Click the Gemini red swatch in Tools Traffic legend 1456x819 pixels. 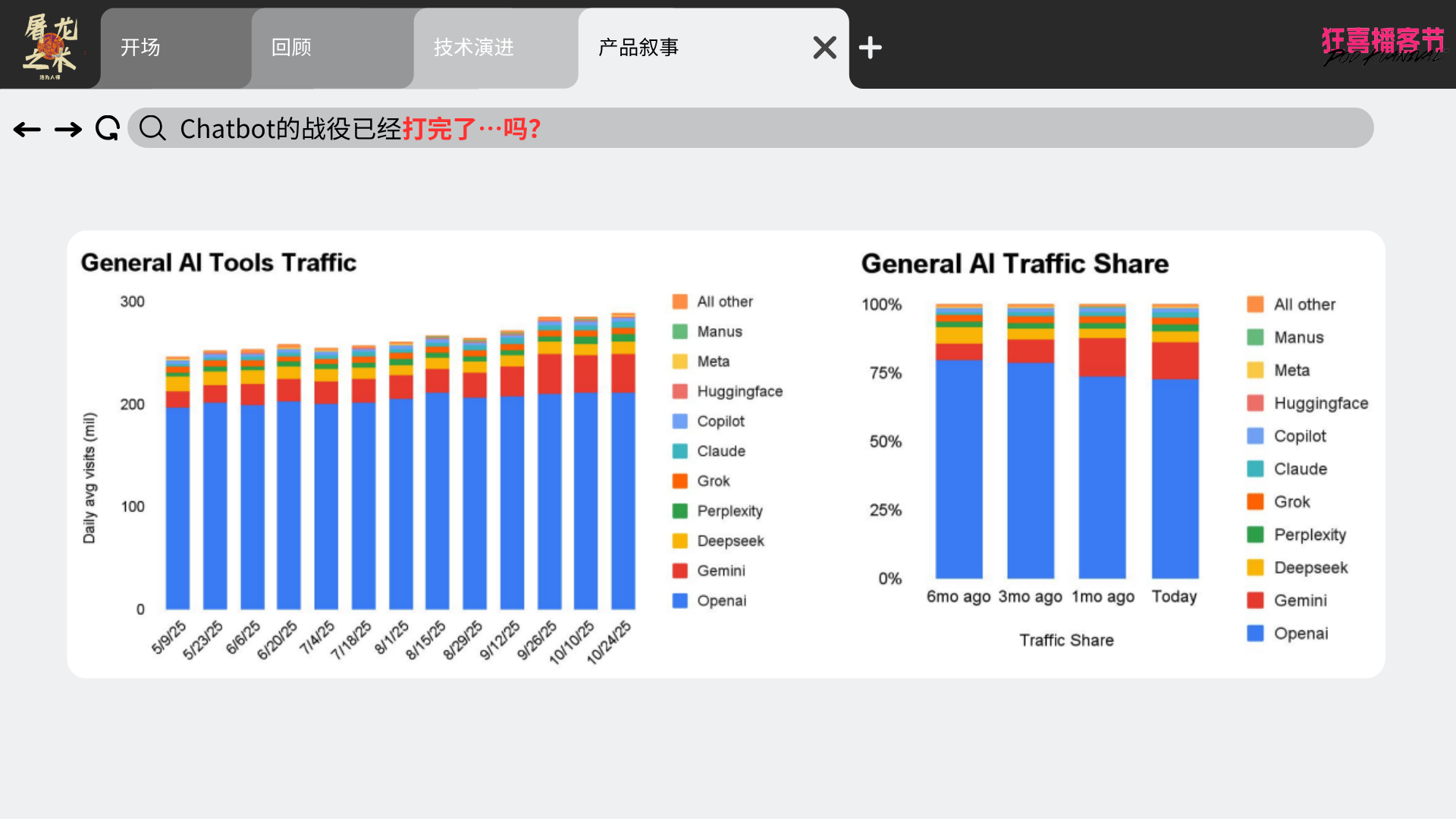[679, 571]
